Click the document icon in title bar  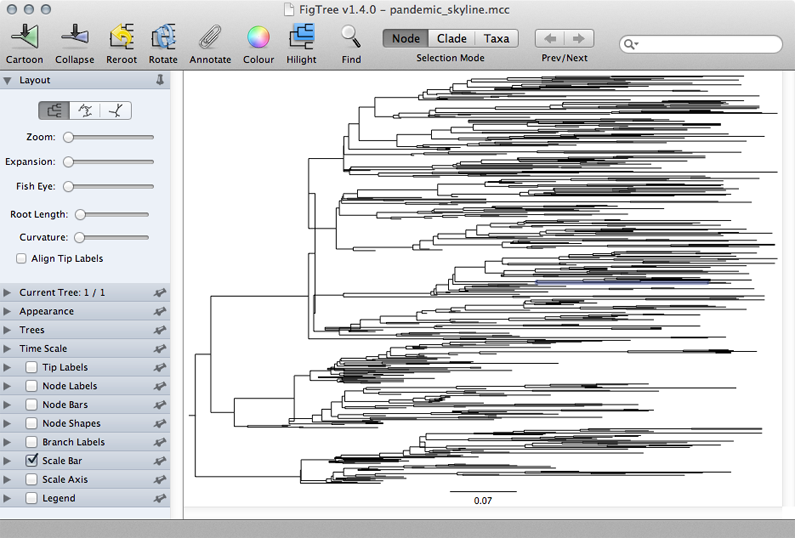[x=288, y=10]
